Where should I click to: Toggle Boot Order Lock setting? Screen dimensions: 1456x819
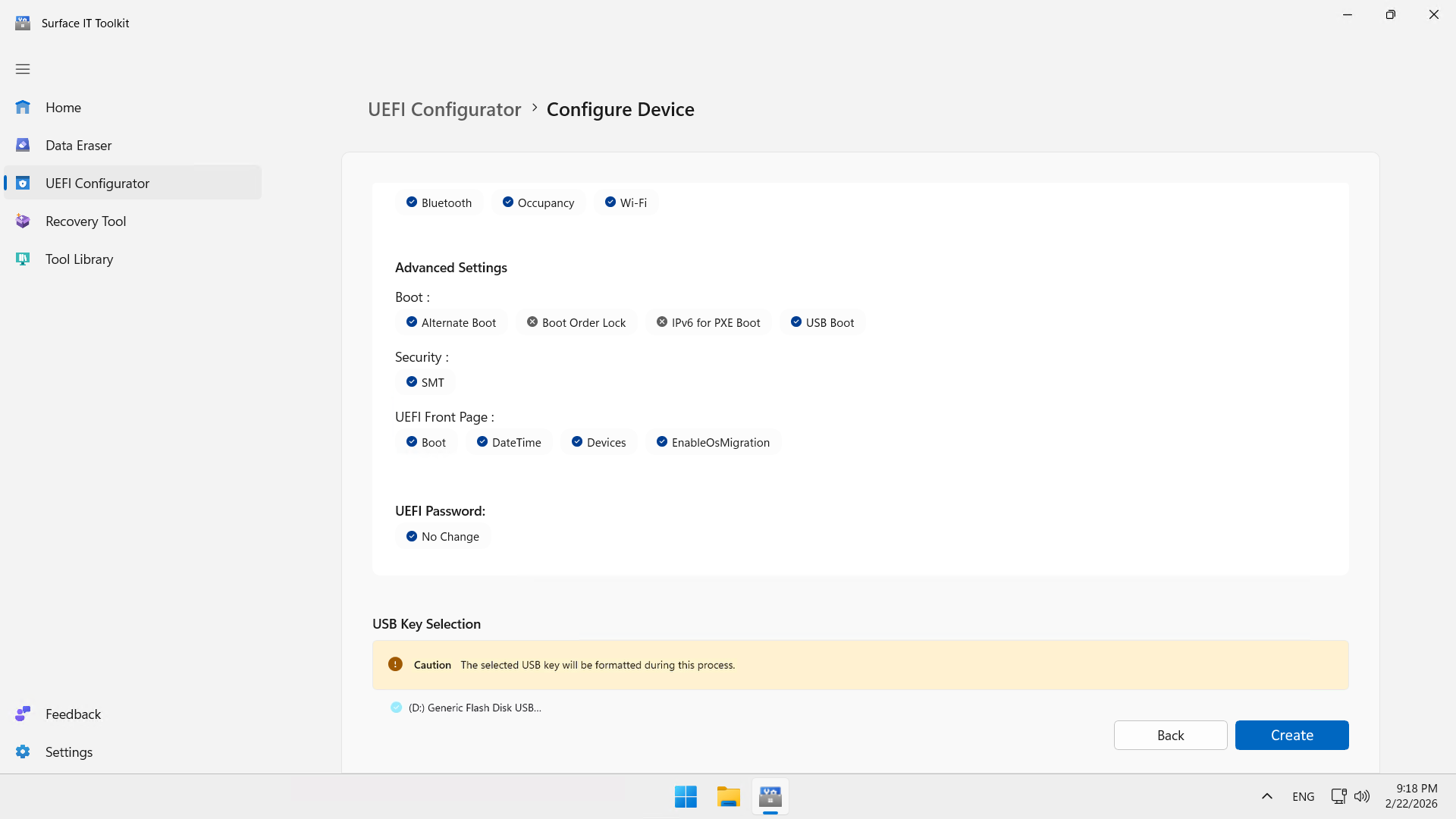point(576,322)
